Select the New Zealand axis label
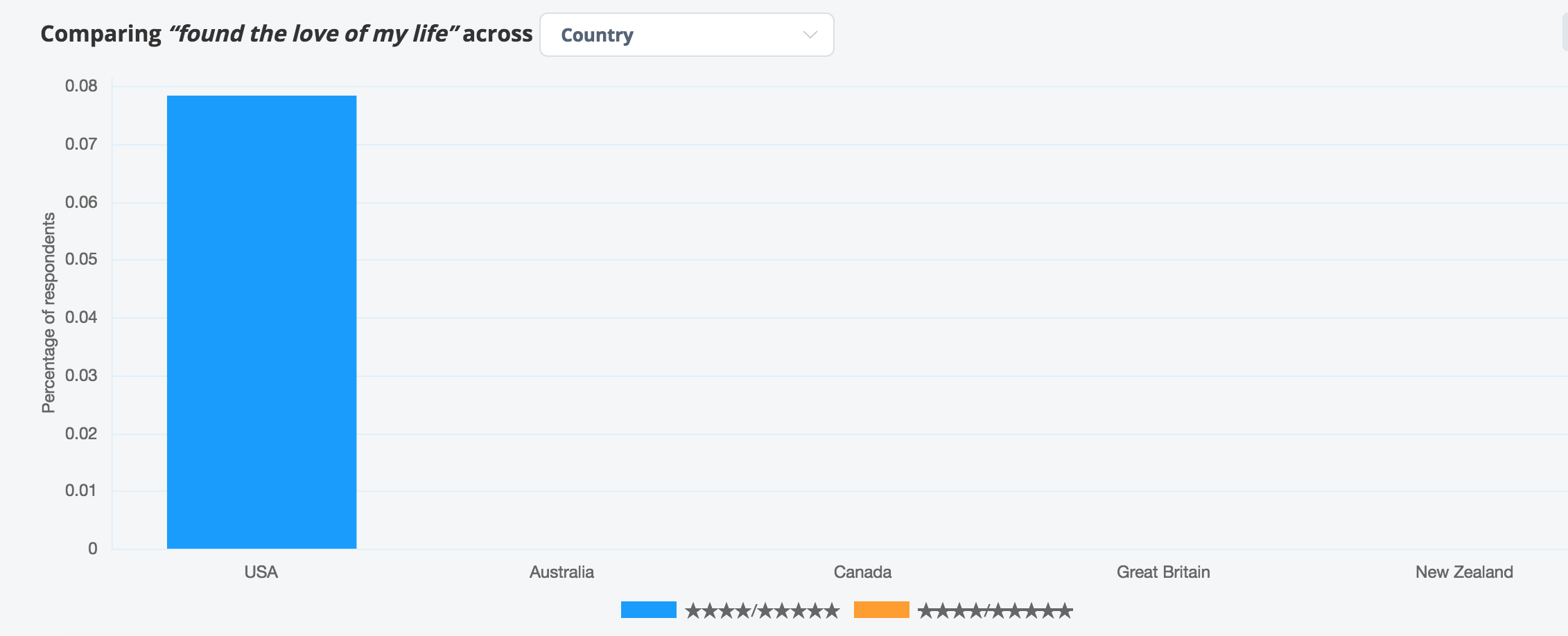Screen dimensions: 1568x636 pos(1464,572)
